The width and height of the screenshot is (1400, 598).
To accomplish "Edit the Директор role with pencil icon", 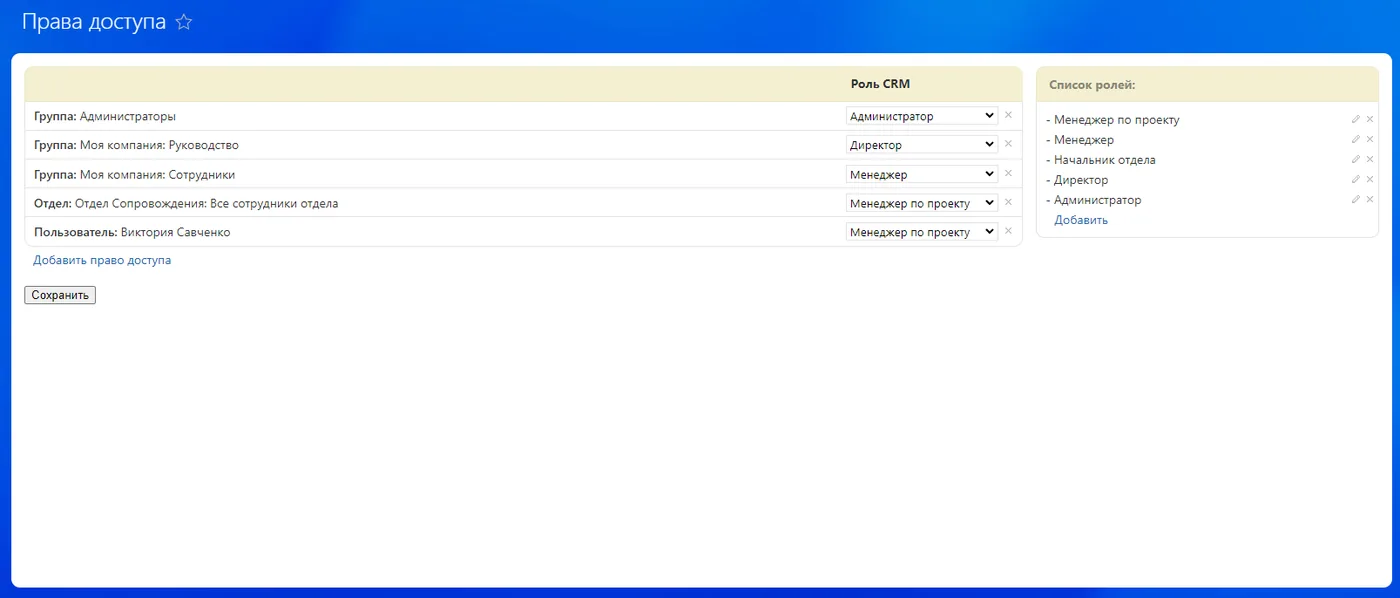I will 1356,179.
